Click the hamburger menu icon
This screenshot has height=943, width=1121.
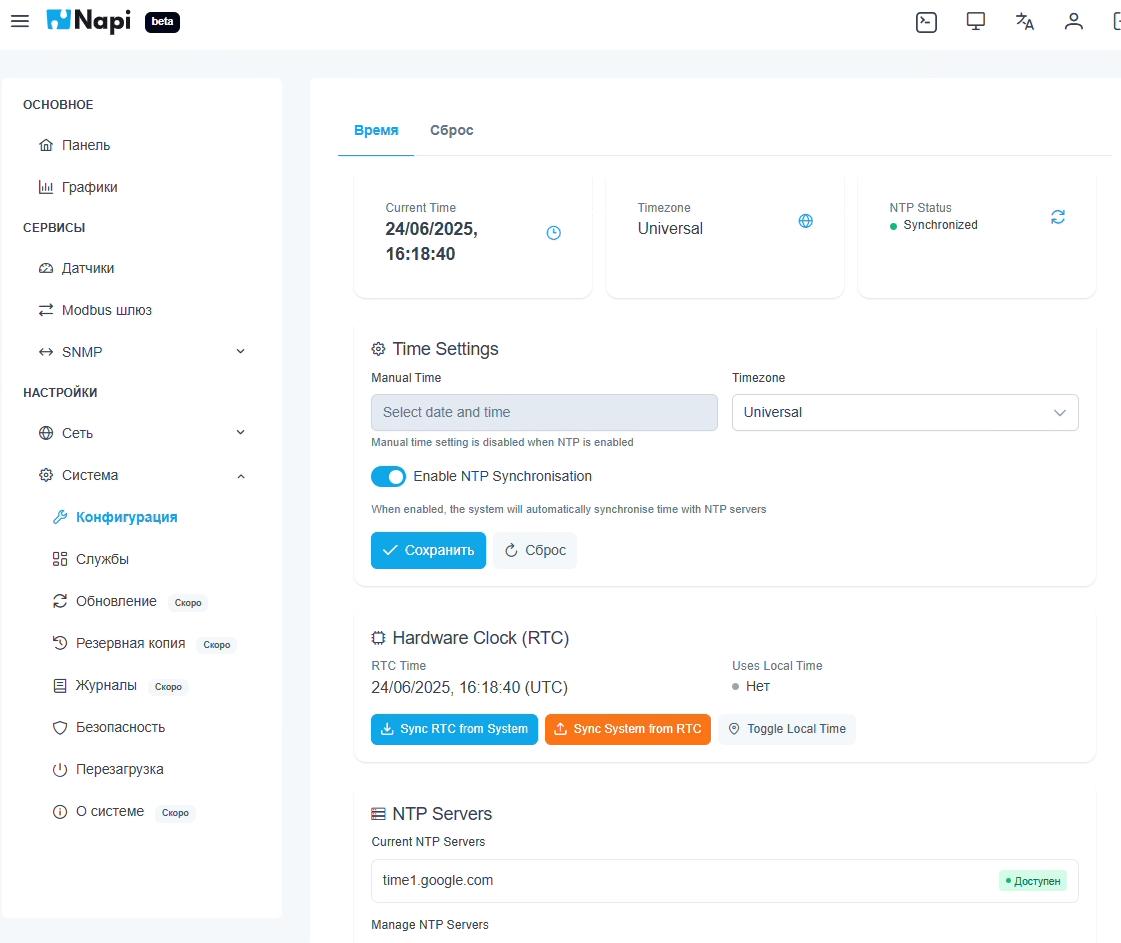coord(19,21)
